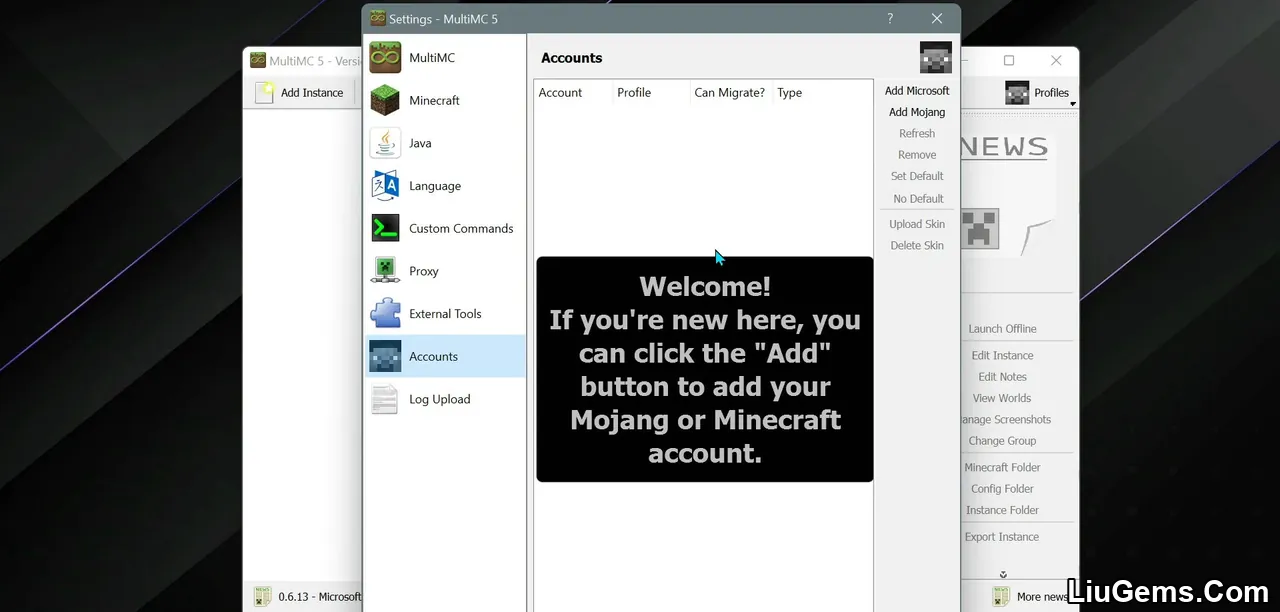Image resolution: width=1280 pixels, height=612 pixels.
Task: Open Minecraft Folder in main window
Action: [x=1002, y=468]
